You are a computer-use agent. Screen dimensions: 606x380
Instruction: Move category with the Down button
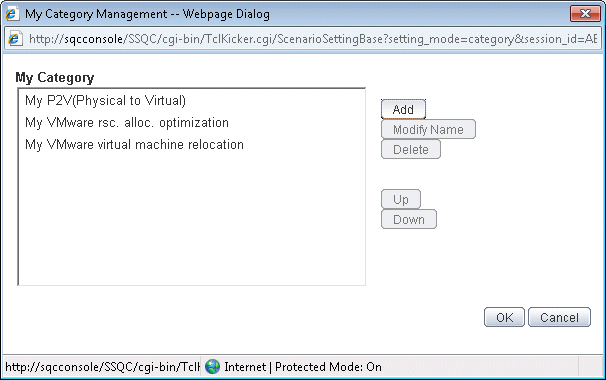(x=409, y=220)
